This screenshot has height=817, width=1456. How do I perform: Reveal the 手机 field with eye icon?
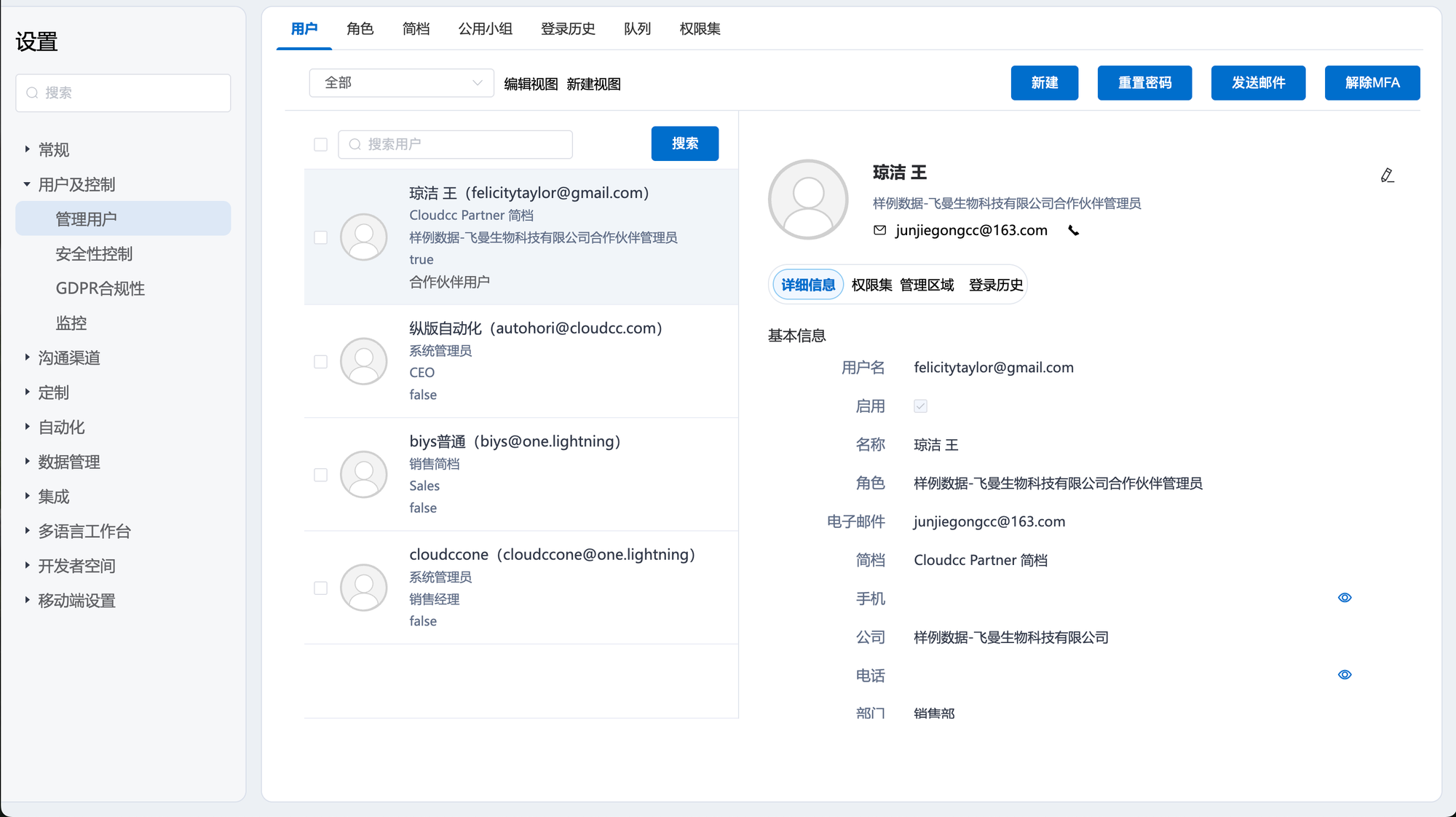coord(1345,598)
